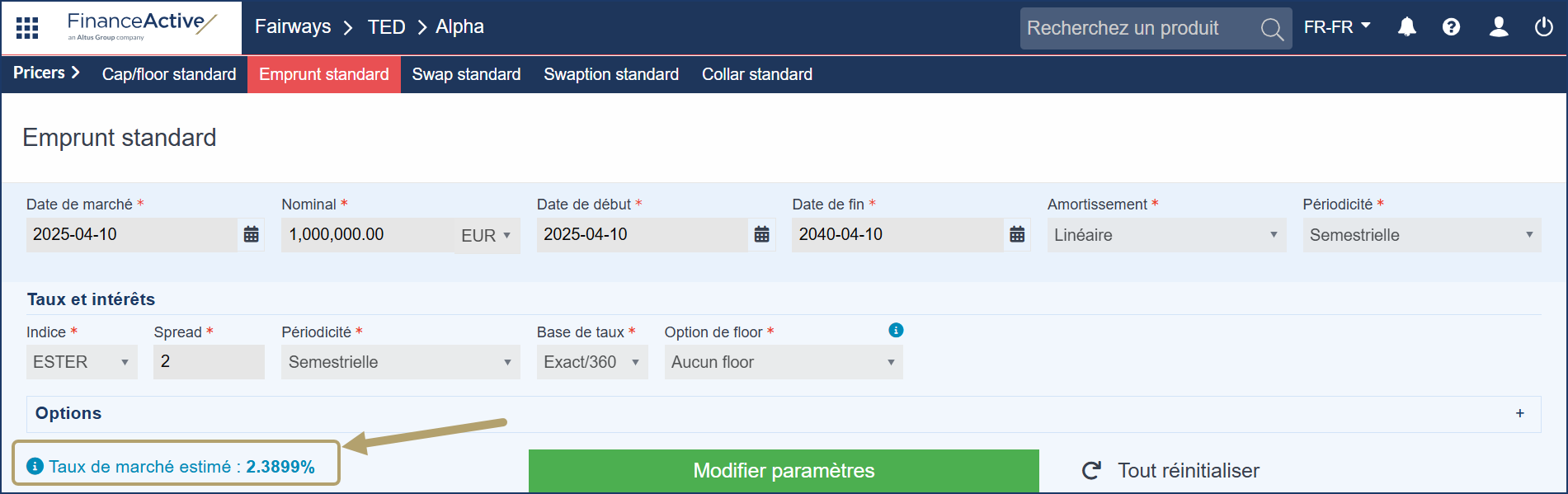
Task: Switch to the Swap standard tab
Action: pos(466,73)
